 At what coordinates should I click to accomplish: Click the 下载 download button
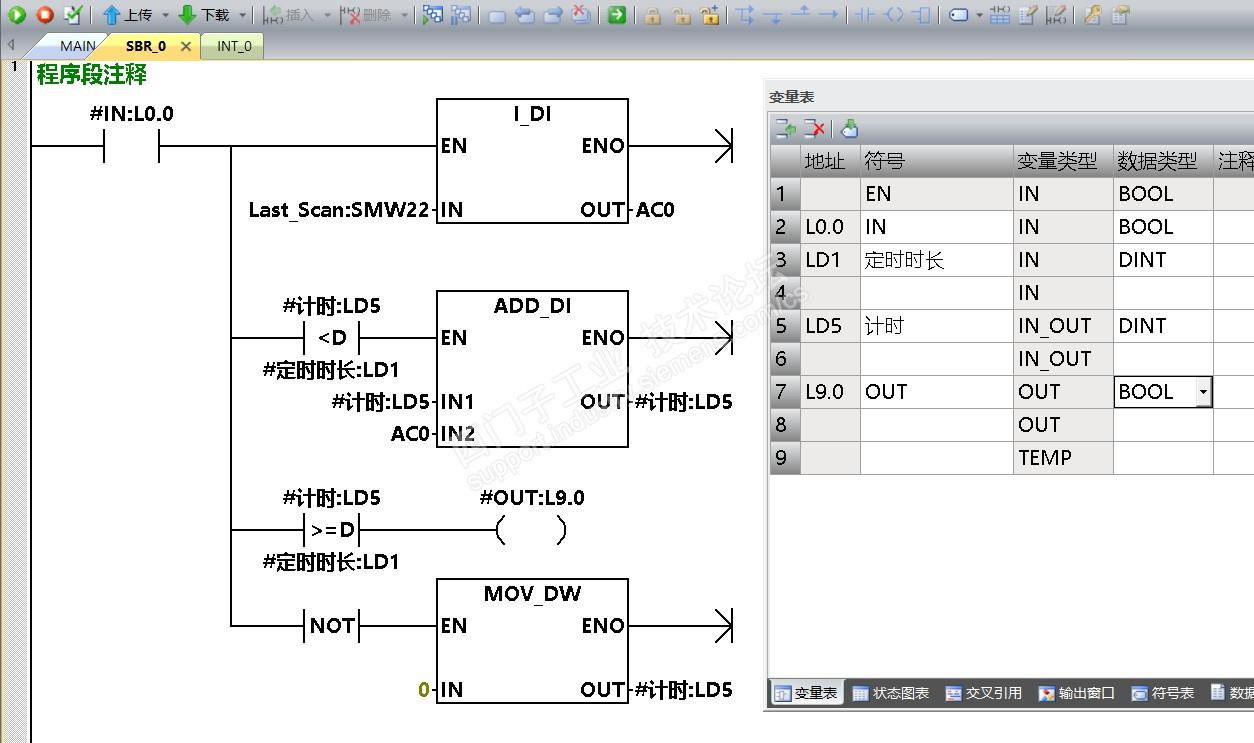(204, 15)
